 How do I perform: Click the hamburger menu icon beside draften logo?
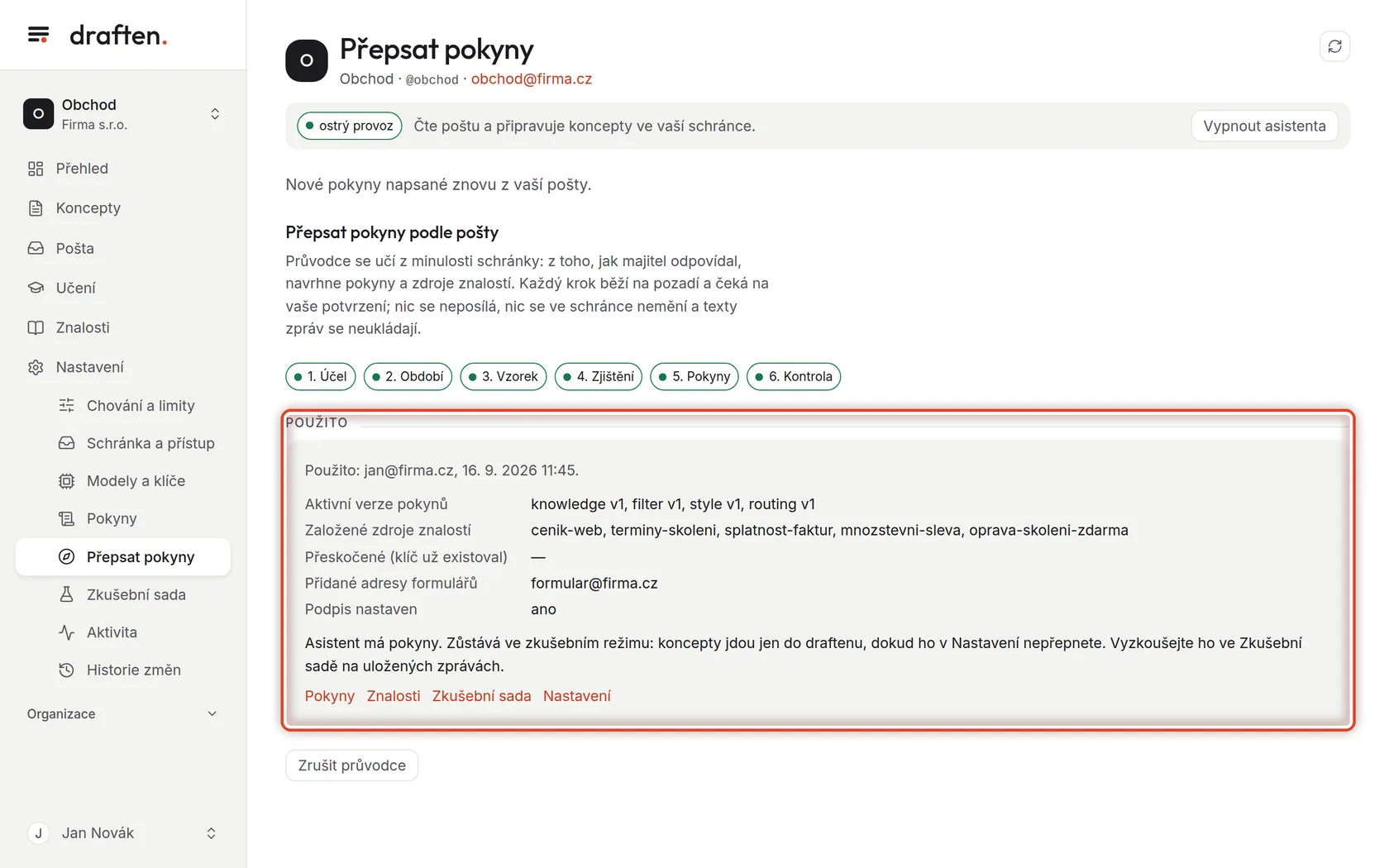[38, 35]
